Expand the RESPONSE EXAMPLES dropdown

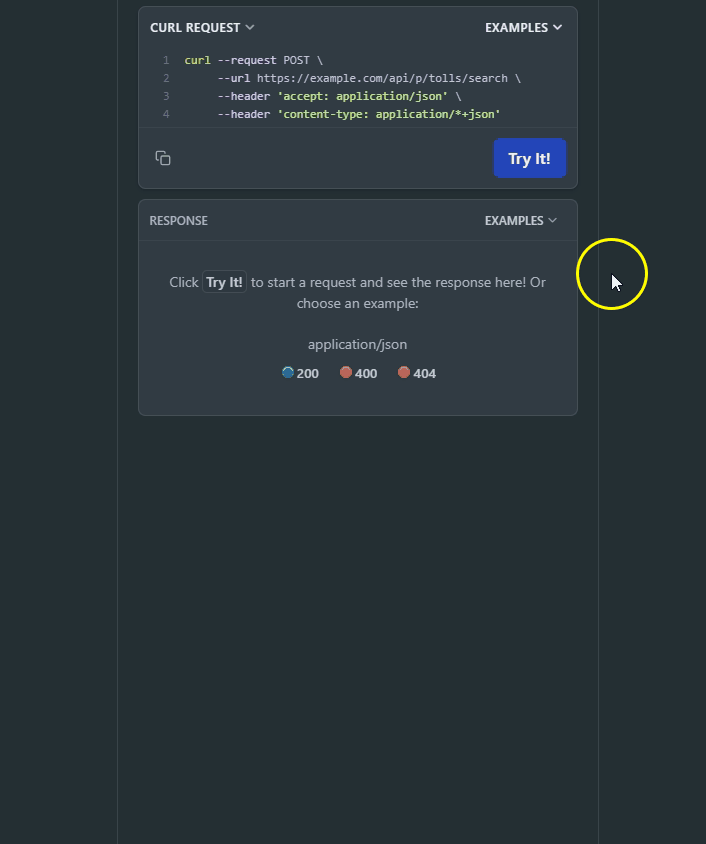pos(520,221)
